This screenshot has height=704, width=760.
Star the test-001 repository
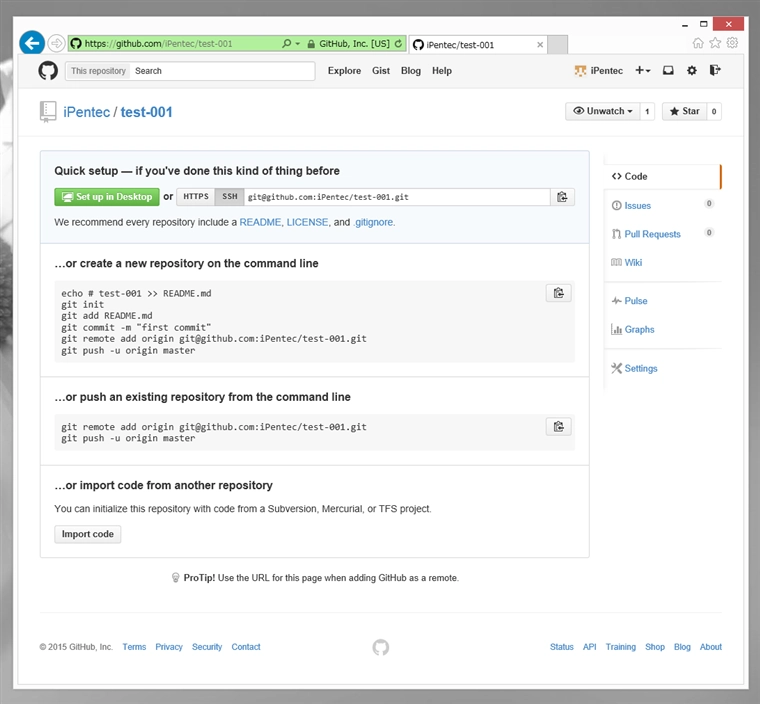[x=685, y=111]
